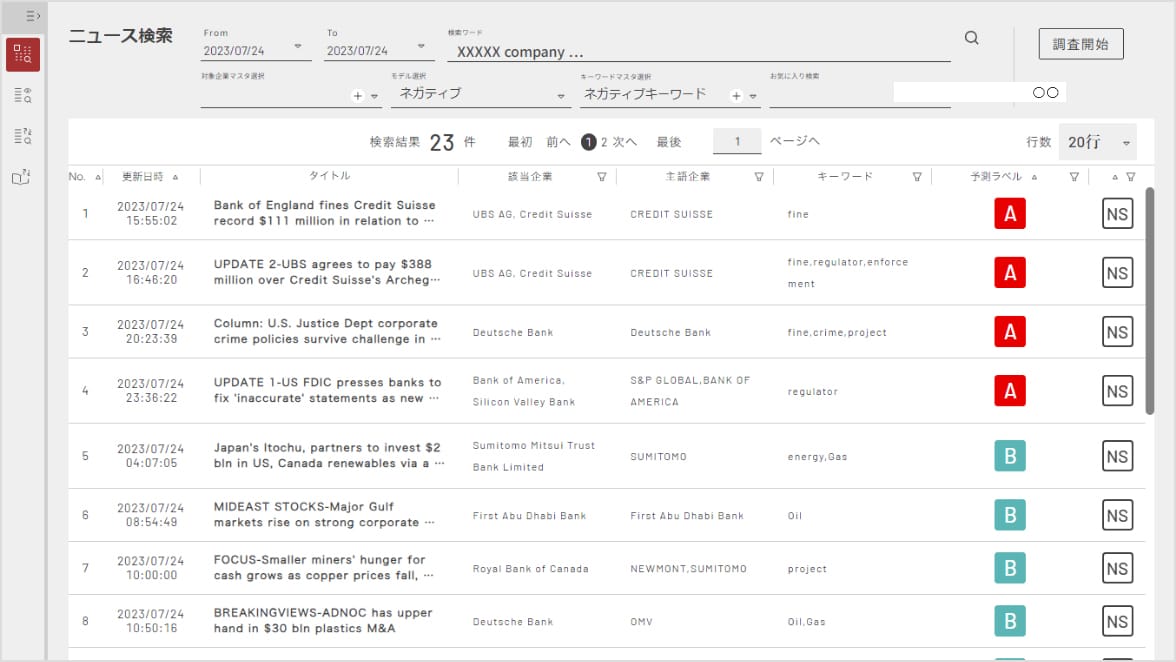Viewport: 1176px width, 662px height.
Task: Toggle NS for UPDATE 1-US FDIC row
Action: pos(1118,391)
